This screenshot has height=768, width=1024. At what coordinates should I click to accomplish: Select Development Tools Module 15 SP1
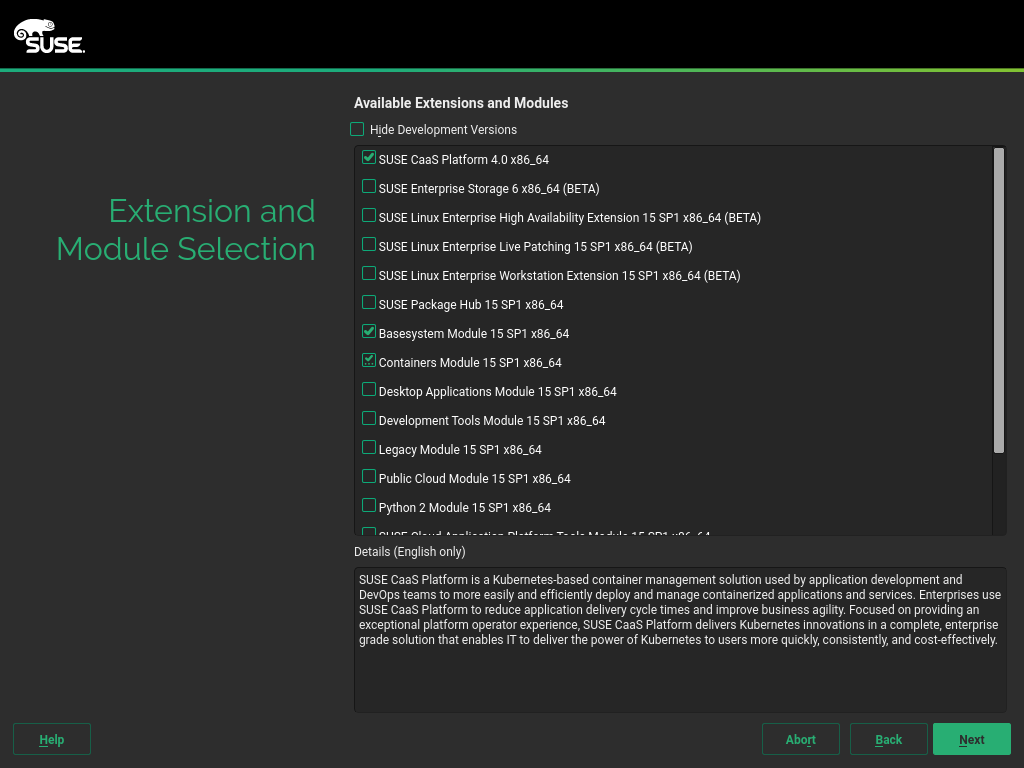tap(369, 419)
